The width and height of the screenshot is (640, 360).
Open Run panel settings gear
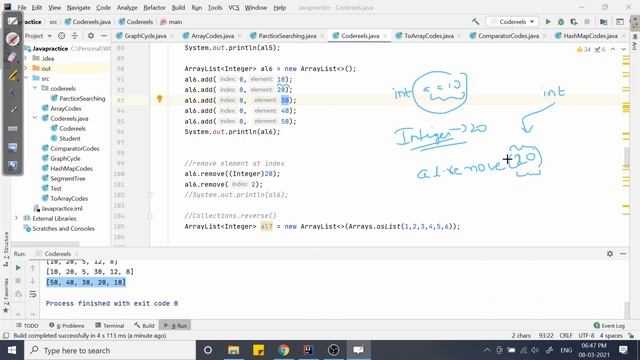click(610, 253)
